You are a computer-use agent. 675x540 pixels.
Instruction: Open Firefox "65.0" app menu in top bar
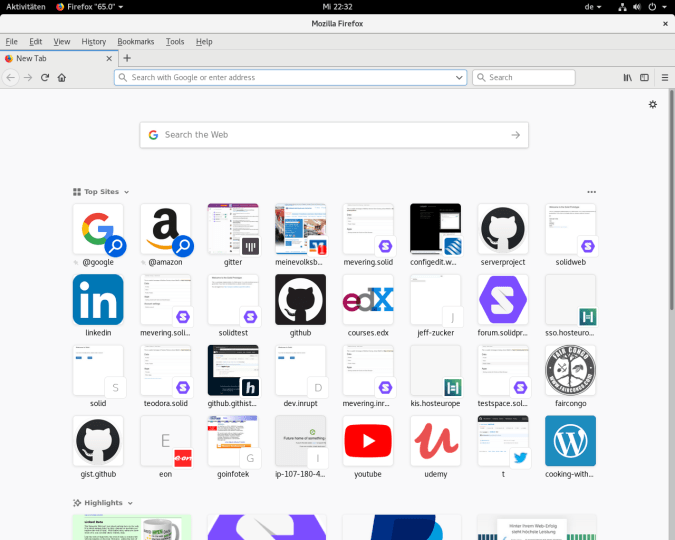click(90, 7)
